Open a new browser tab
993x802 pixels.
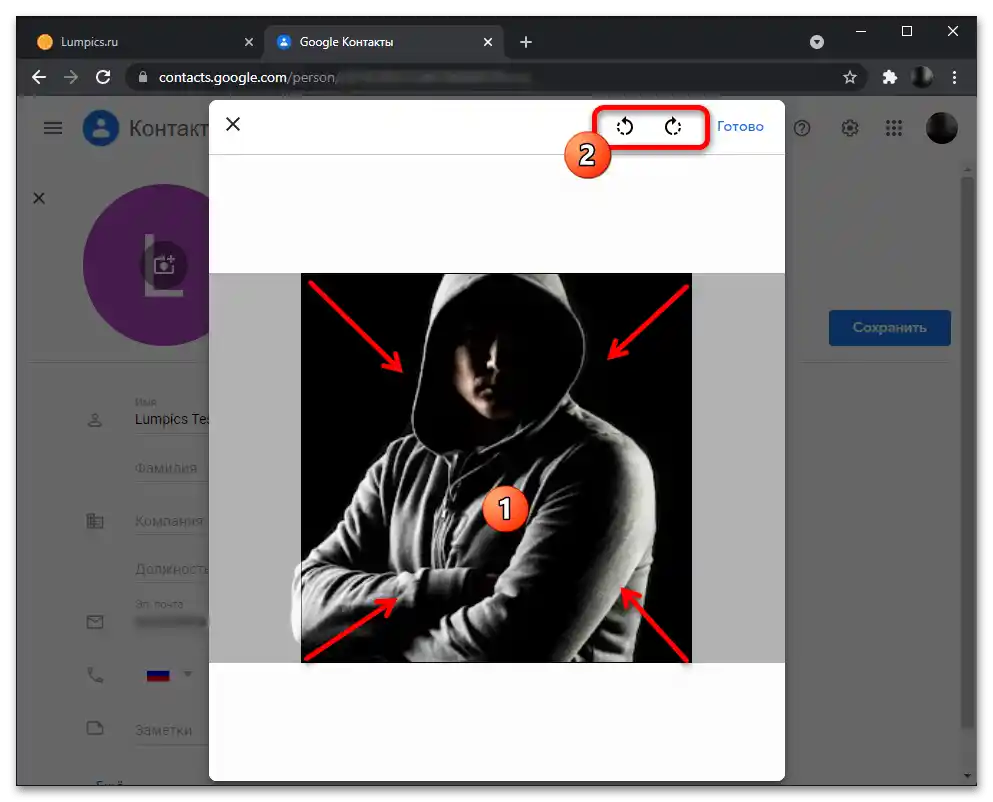pos(526,42)
